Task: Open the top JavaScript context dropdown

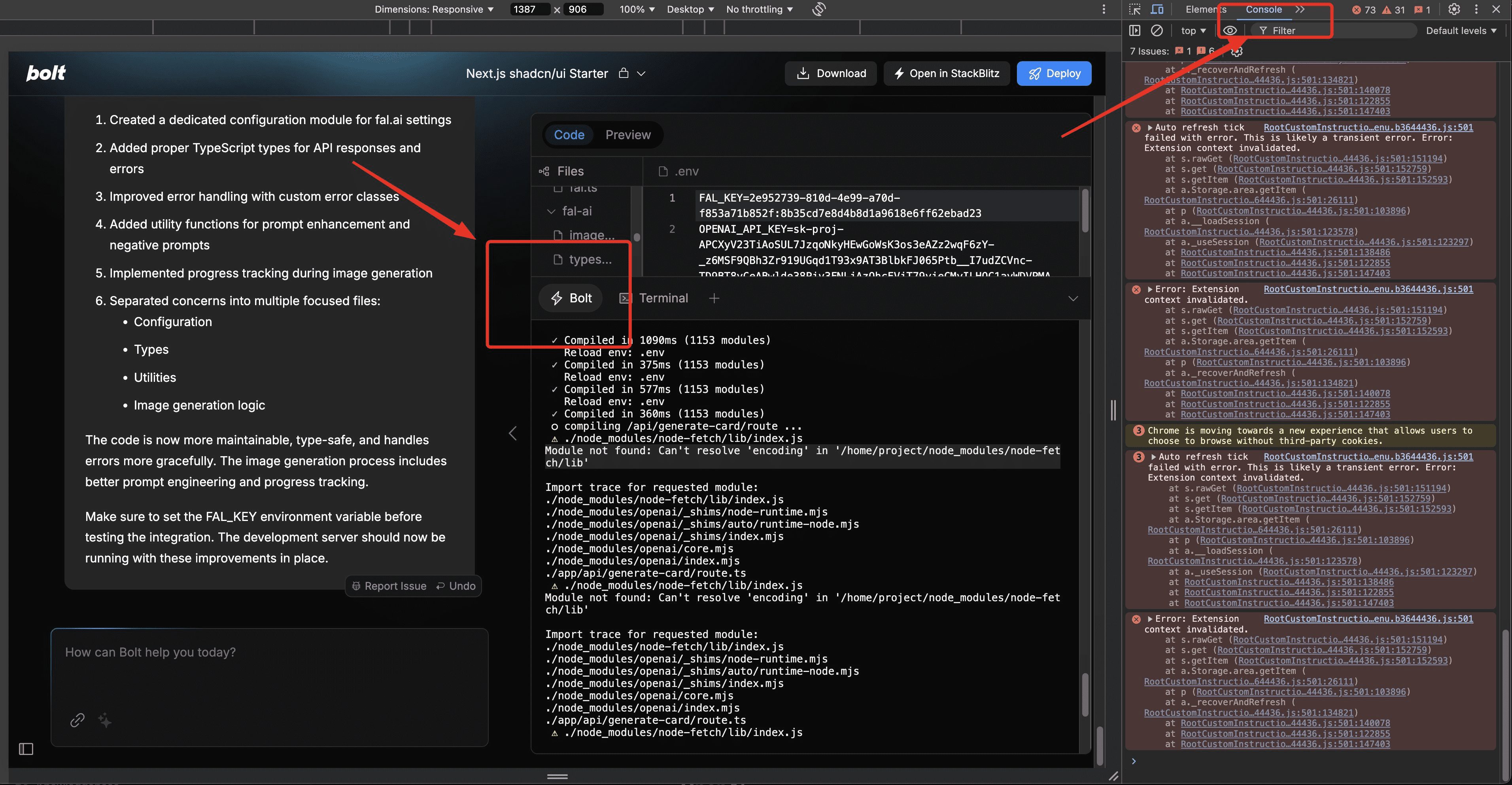Action: tap(1194, 30)
